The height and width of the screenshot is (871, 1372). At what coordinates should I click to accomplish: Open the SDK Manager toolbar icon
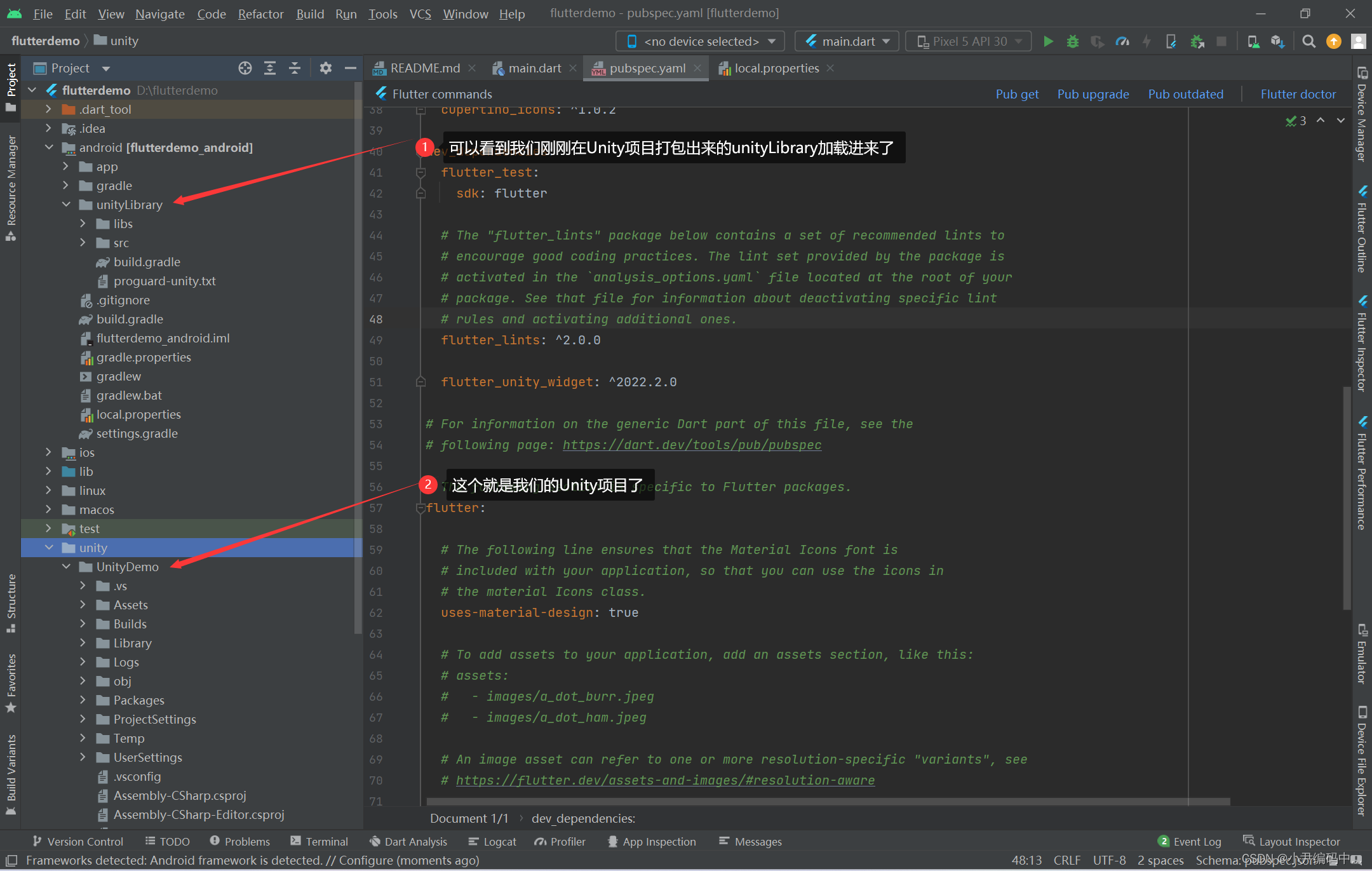coord(1277,41)
